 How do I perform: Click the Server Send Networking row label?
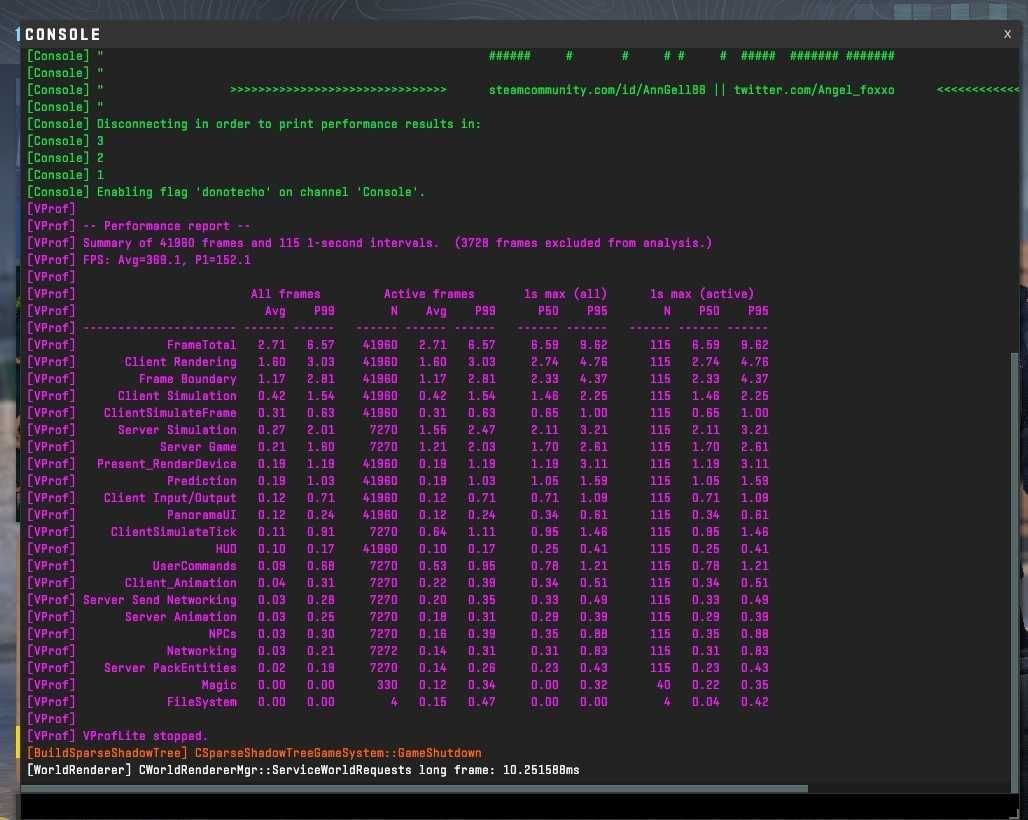[x=160, y=600]
